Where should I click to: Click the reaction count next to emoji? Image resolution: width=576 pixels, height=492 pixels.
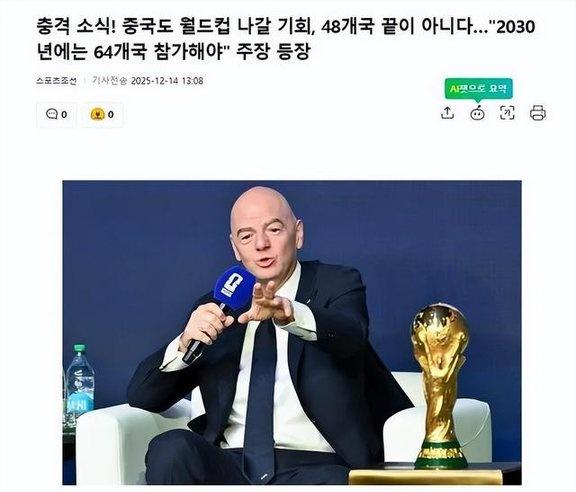[x=111, y=115]
